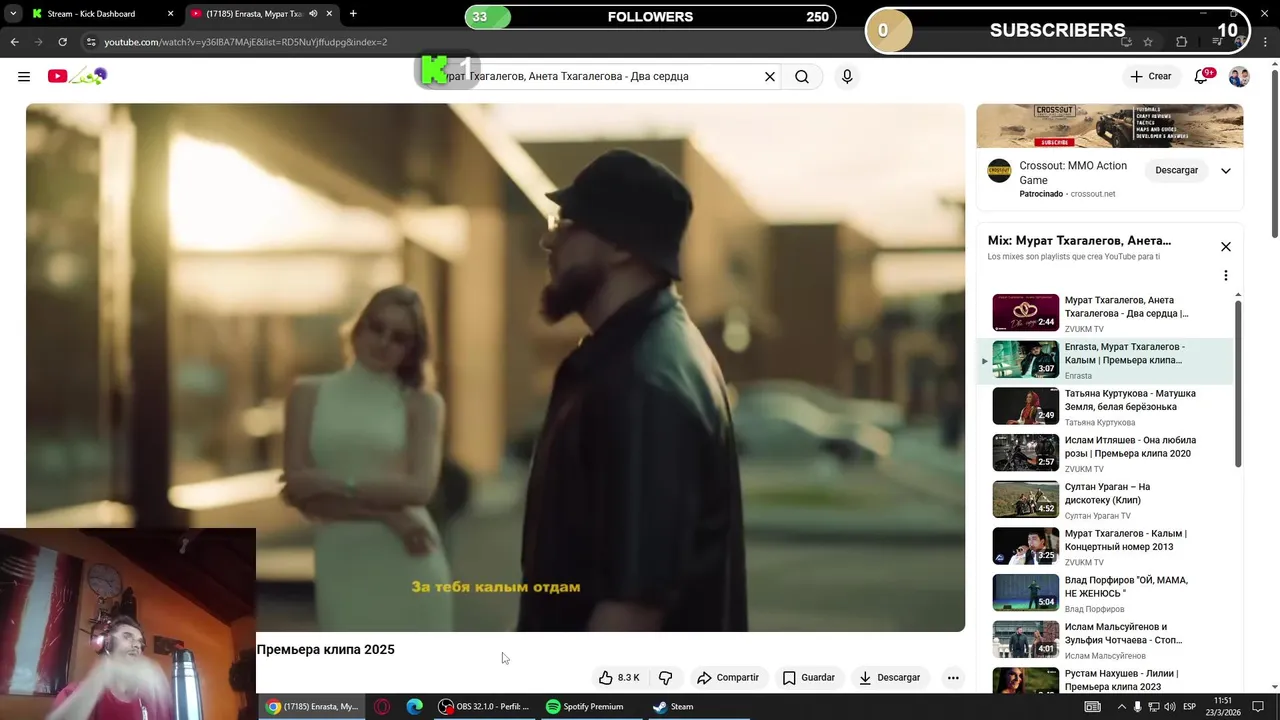Image resolution: width=1280 pixels, height=720 pixels.
Task: Switch to Enrasta YouTube browser tab
Action: click(248, 14)
